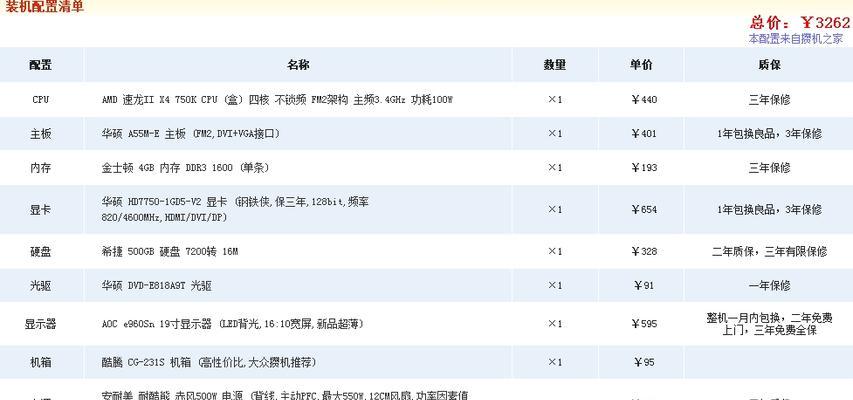Click the ×1 quantity in the 显卡 row

pos(555,210)
